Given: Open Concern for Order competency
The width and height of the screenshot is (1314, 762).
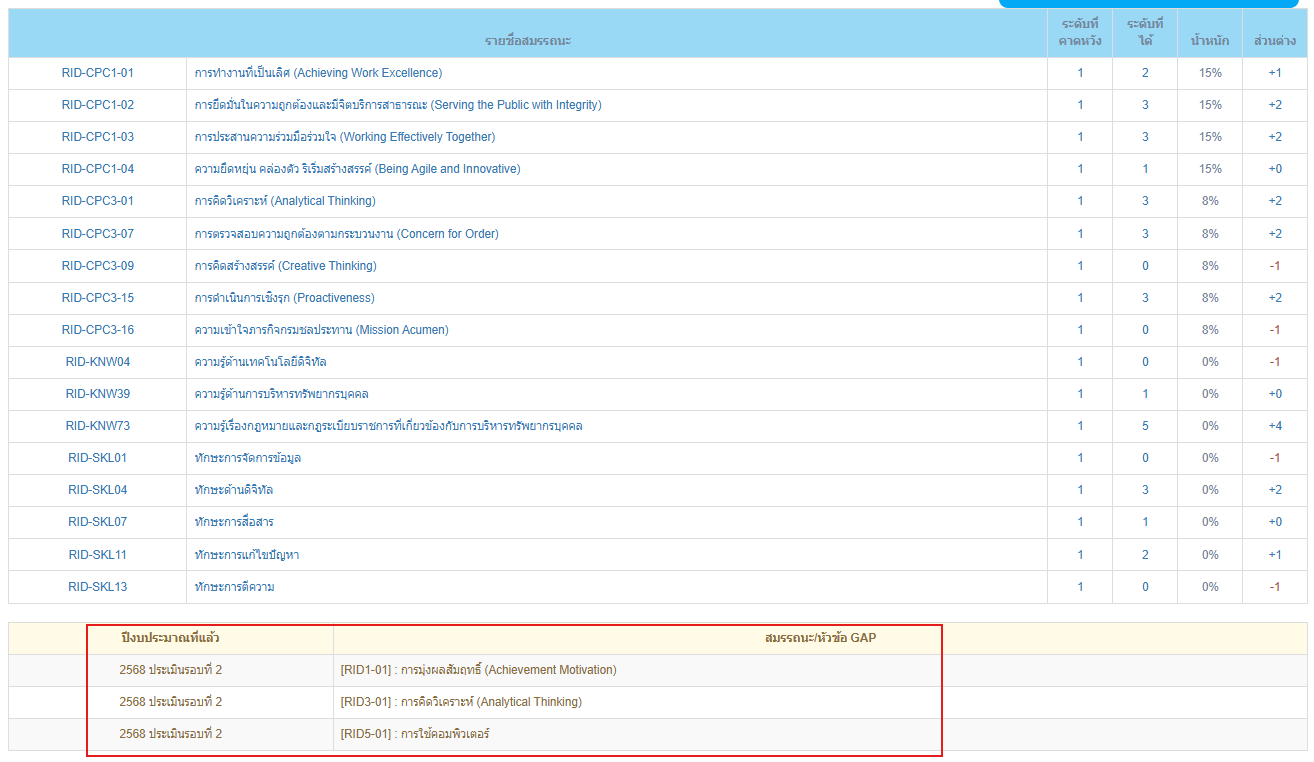Looking at the screenshot, I should point(346,234).
